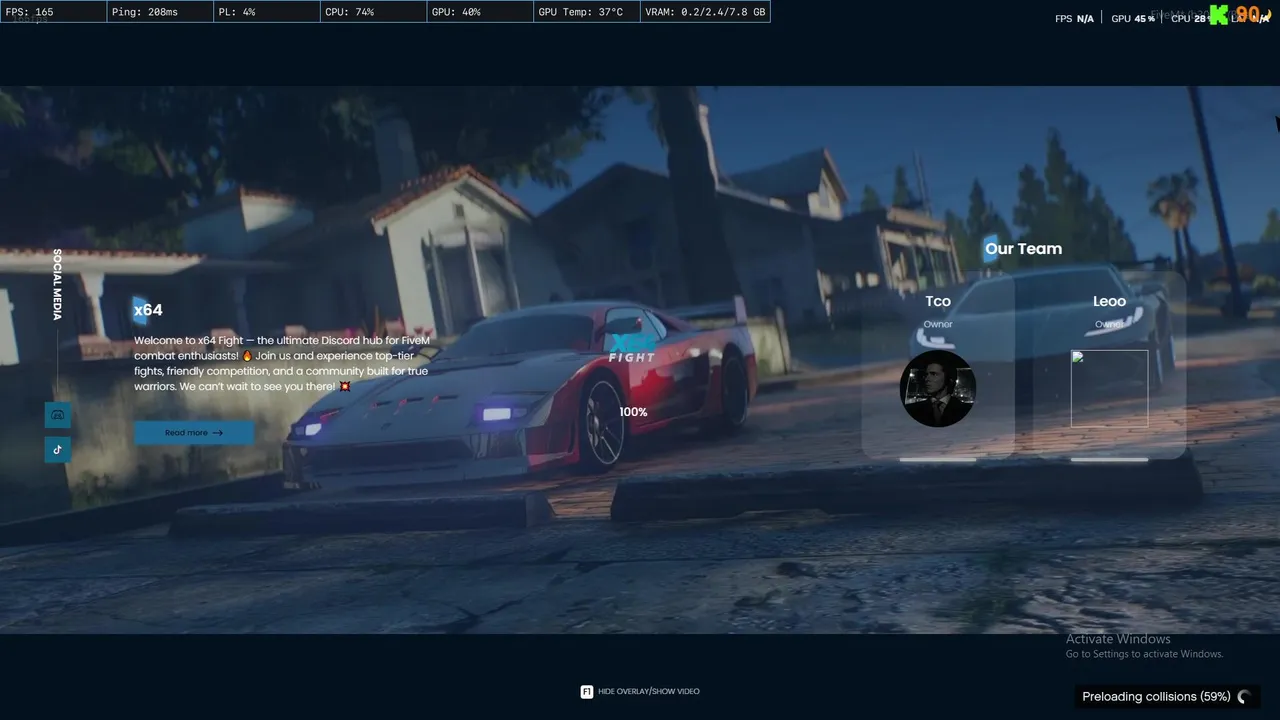1280x720 pixels.
Task: Click the "FPS: 165" overlay stat
Action: pyautogui.click(x=30, y=12)
